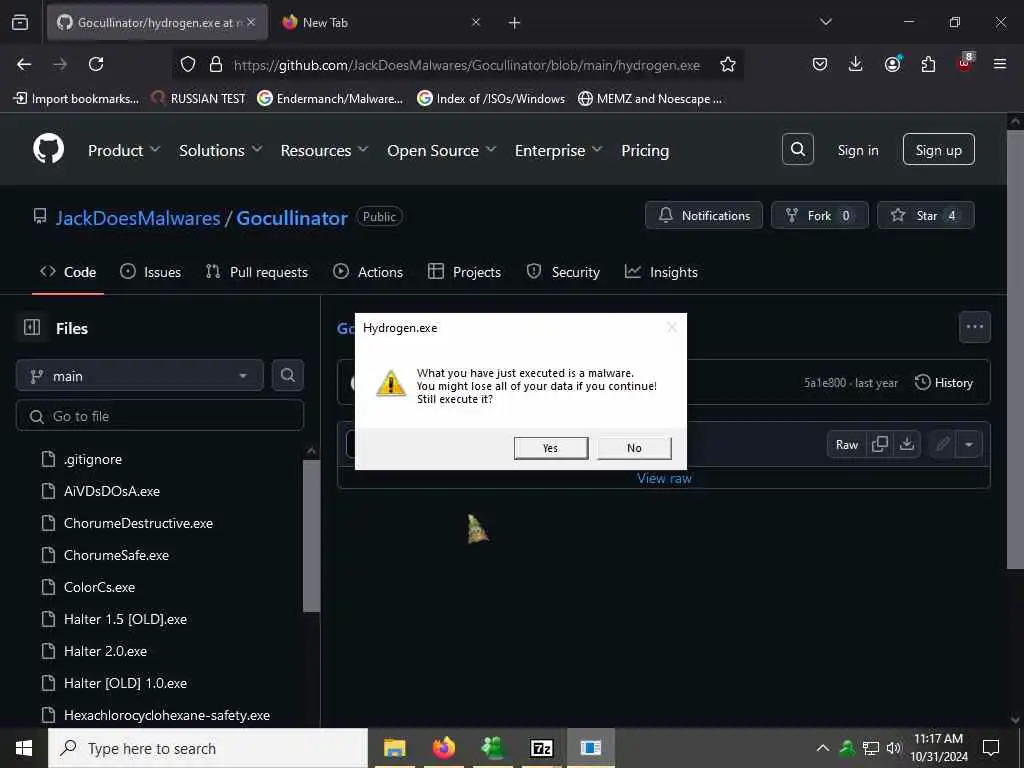This screenshot has height=768, width=1024.
Task: Collapse the Files side panel icon
Action: (32, 327)
